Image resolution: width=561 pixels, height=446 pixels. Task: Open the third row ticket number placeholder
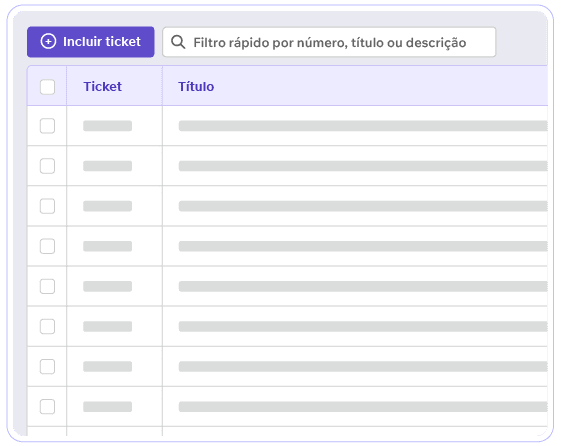[x=107, y=206]
